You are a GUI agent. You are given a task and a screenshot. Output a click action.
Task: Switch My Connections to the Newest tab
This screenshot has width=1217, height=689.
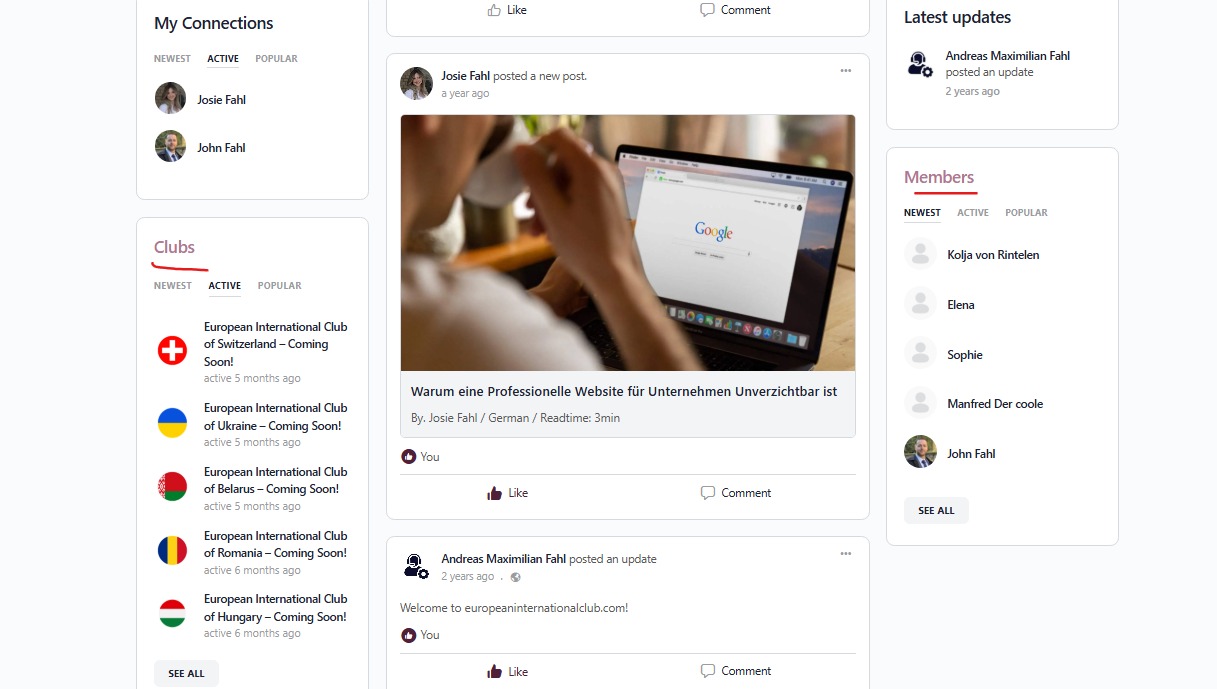pos(172,59)
